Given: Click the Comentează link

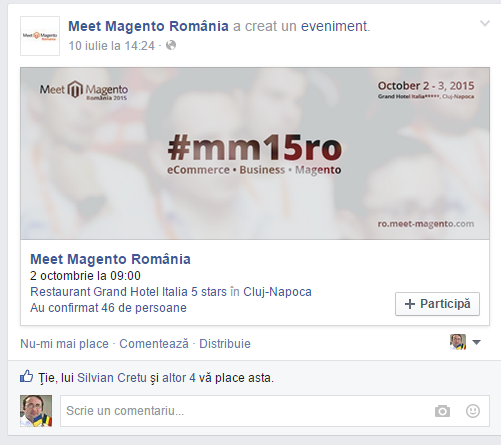Looking at the screenshot, I should (x=154, y=344).
